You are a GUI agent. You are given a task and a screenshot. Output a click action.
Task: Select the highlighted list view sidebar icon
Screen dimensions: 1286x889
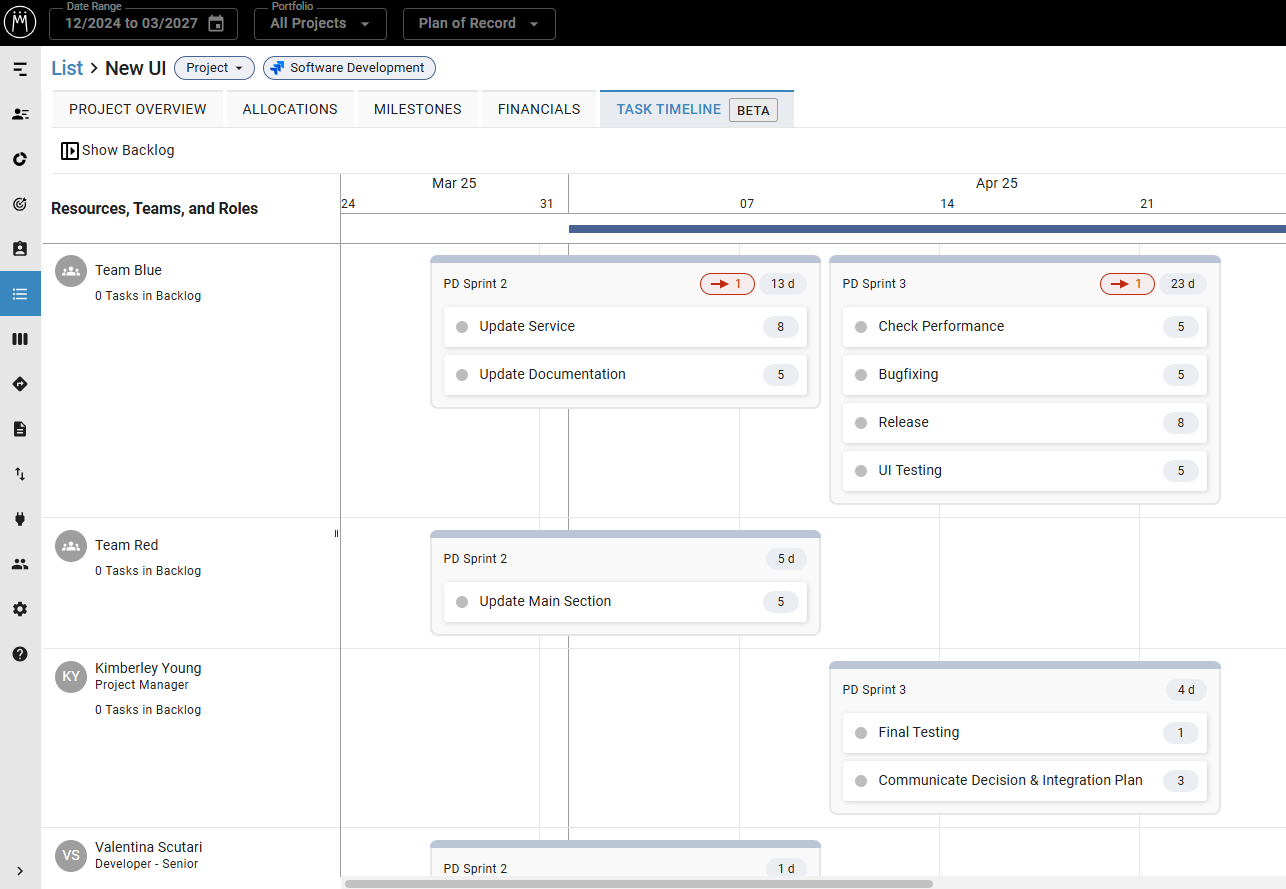pyautogui.click(x=20, y=294)
